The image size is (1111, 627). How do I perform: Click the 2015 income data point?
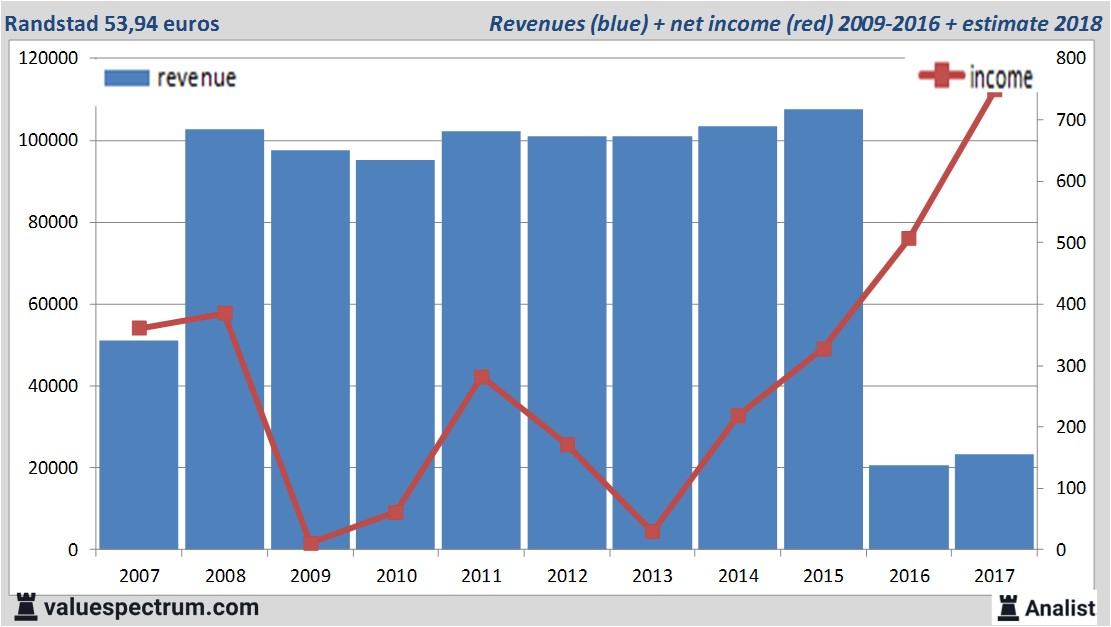click(823, 349)
